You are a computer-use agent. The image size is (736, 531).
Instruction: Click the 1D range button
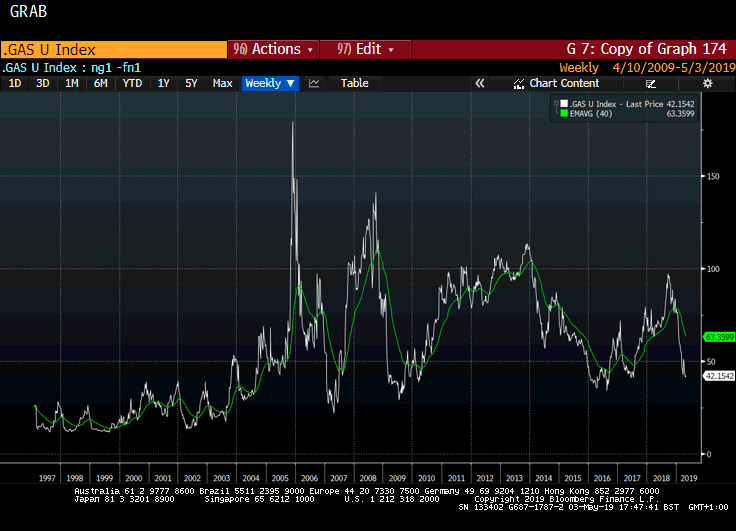[x=15, y=84]
